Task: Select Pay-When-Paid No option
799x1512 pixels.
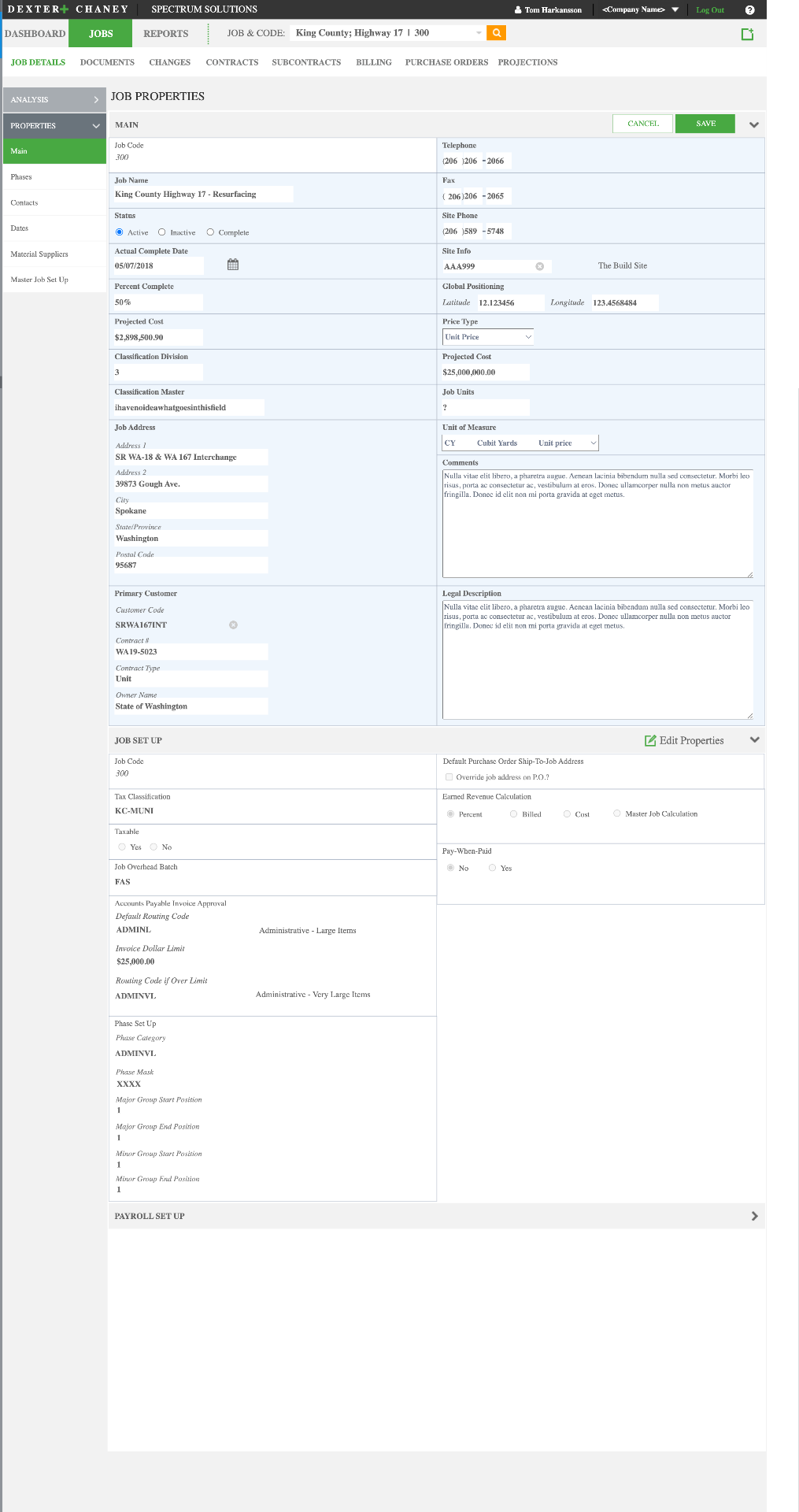Action: pyautogui.click(x=450, y=868)
